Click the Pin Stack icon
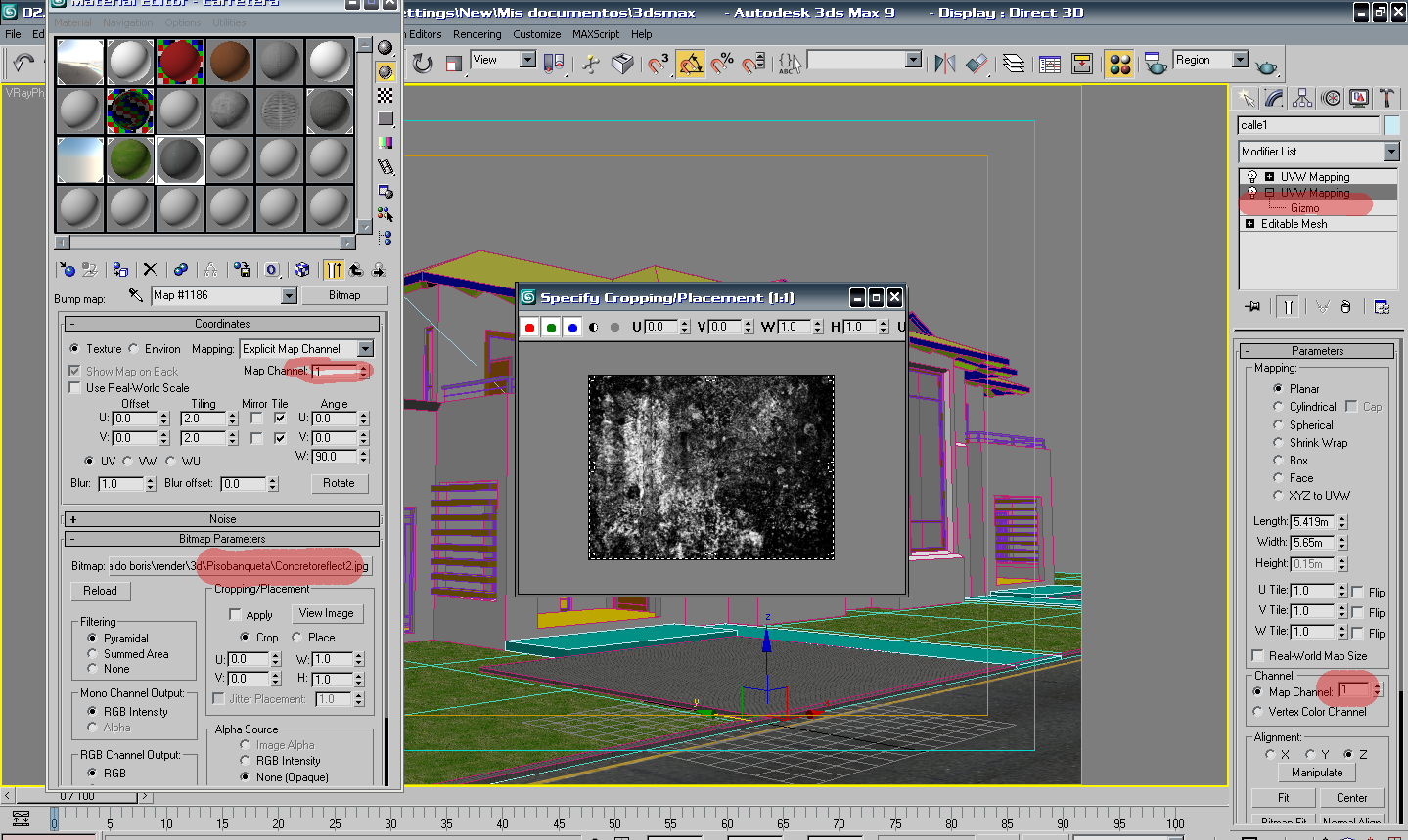 [1252, 307]
